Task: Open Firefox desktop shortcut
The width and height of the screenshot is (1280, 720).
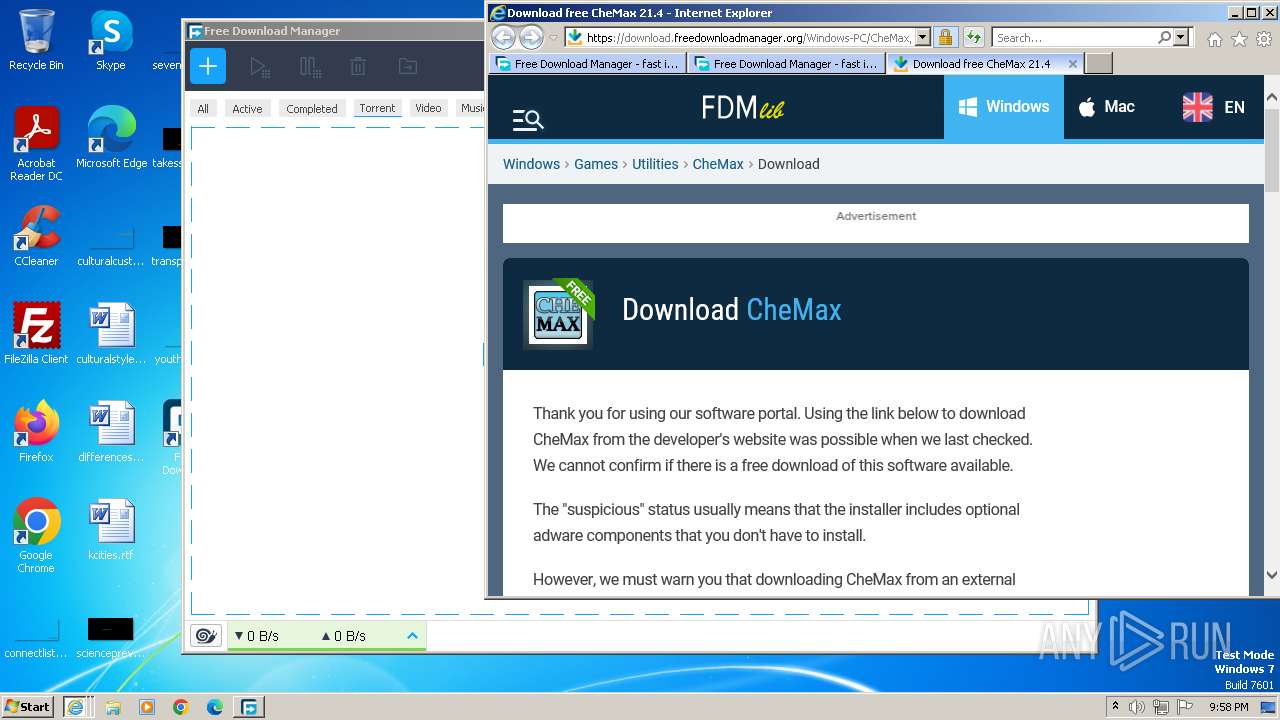Action: coord(36,432)
